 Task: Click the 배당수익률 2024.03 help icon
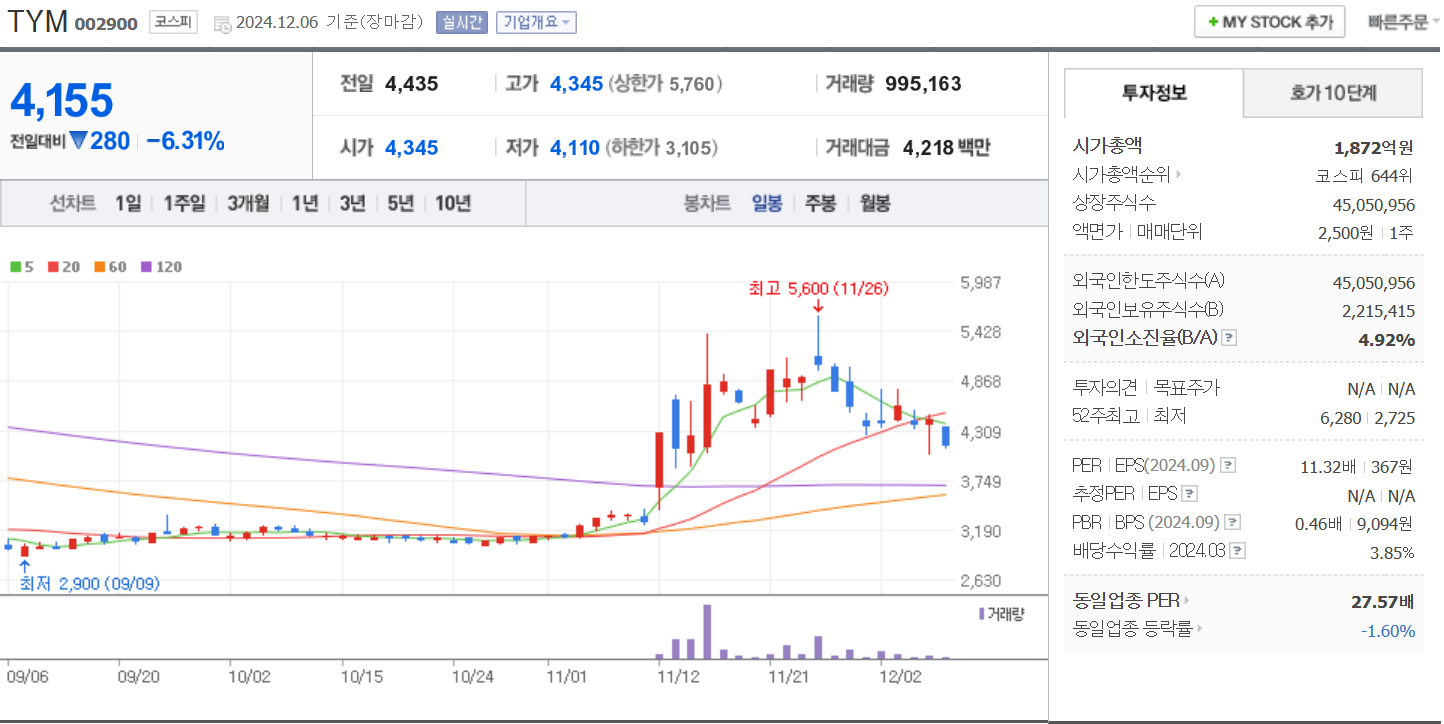(x=1239, y=550)
